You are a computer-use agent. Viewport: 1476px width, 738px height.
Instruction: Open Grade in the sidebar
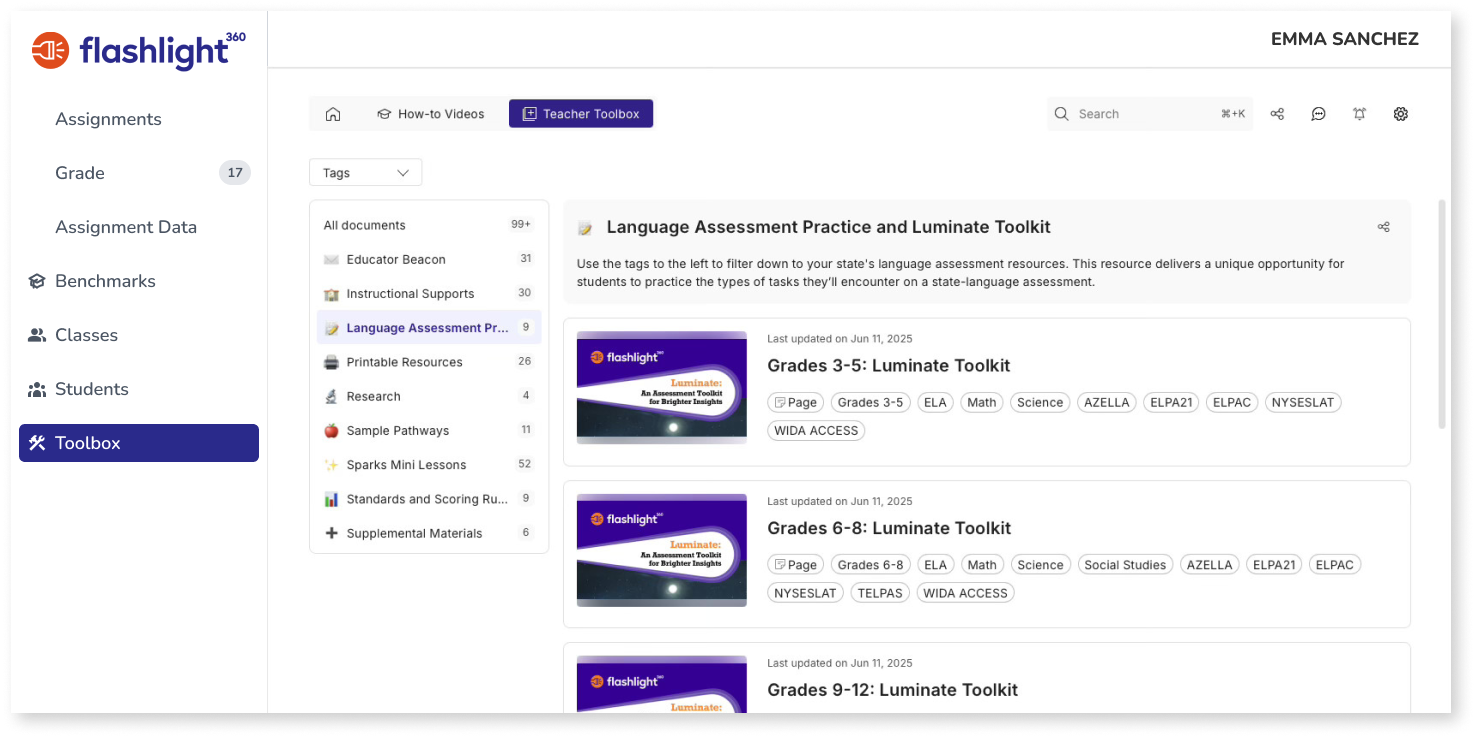80,173
